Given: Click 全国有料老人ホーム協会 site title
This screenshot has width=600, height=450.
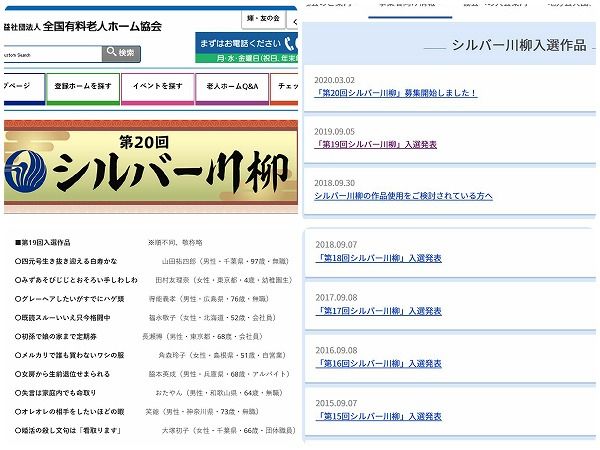Looking at the screenshot, I should coord(102,26).
